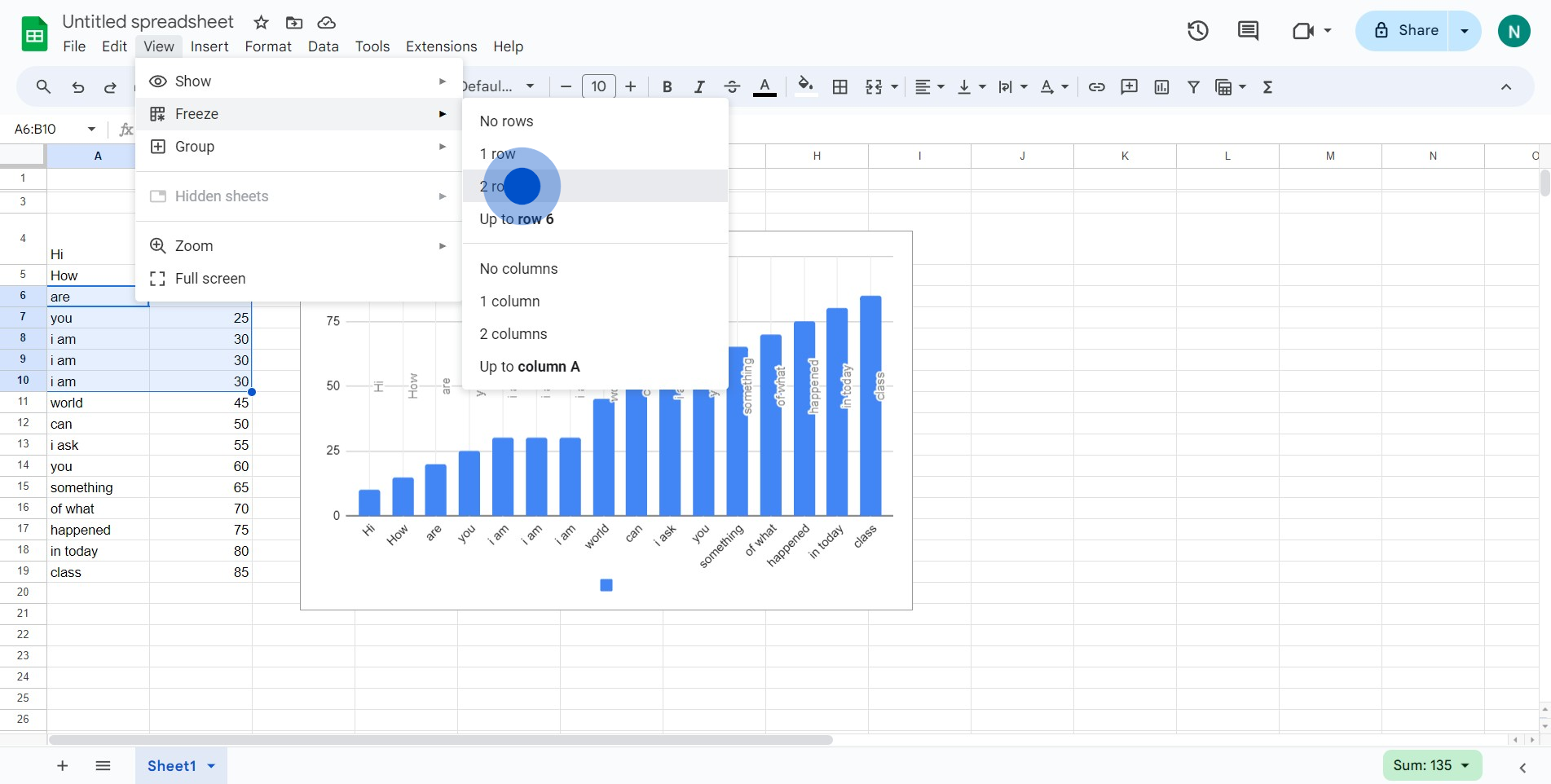Choose 1 row freeze option

[x=595, y=154]
